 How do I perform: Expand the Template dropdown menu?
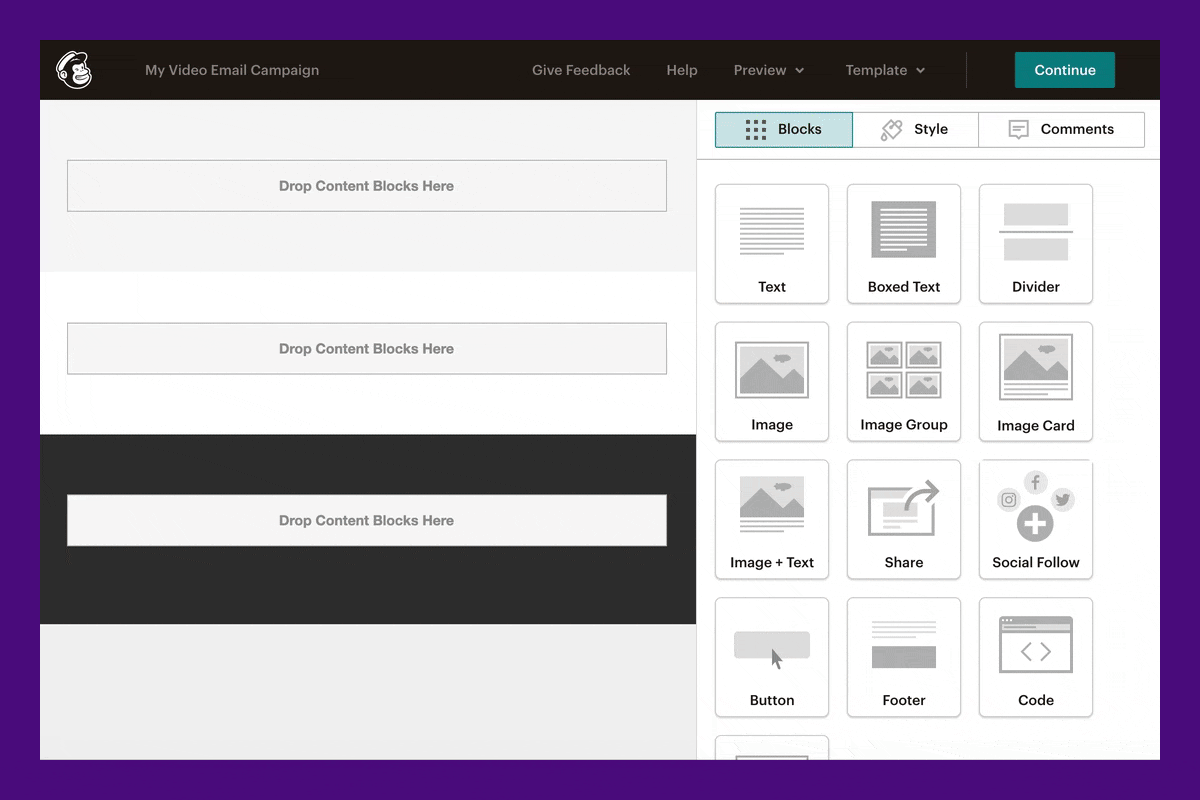885,70
